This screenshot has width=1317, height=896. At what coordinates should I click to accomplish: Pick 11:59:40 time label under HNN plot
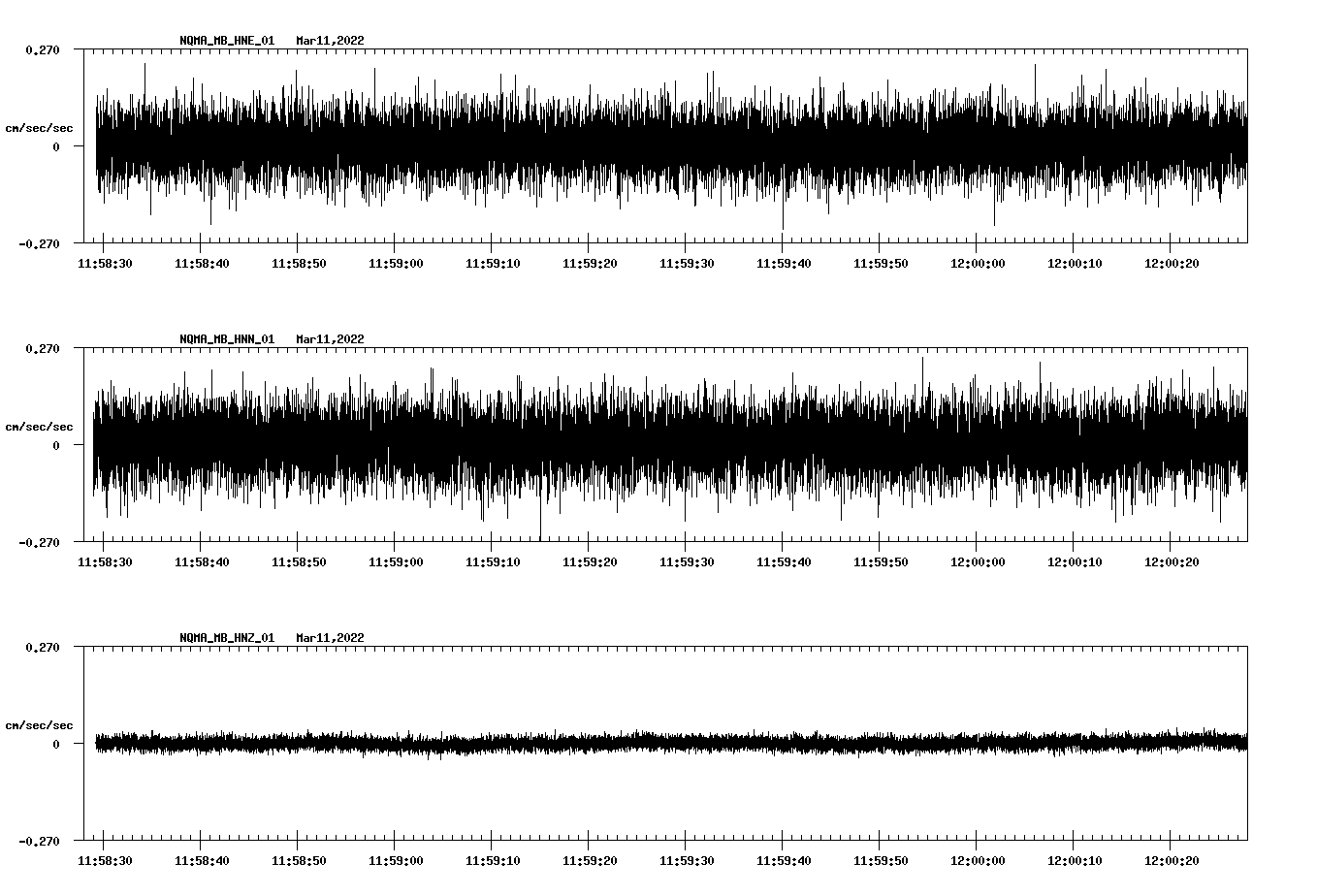point(784,562)
